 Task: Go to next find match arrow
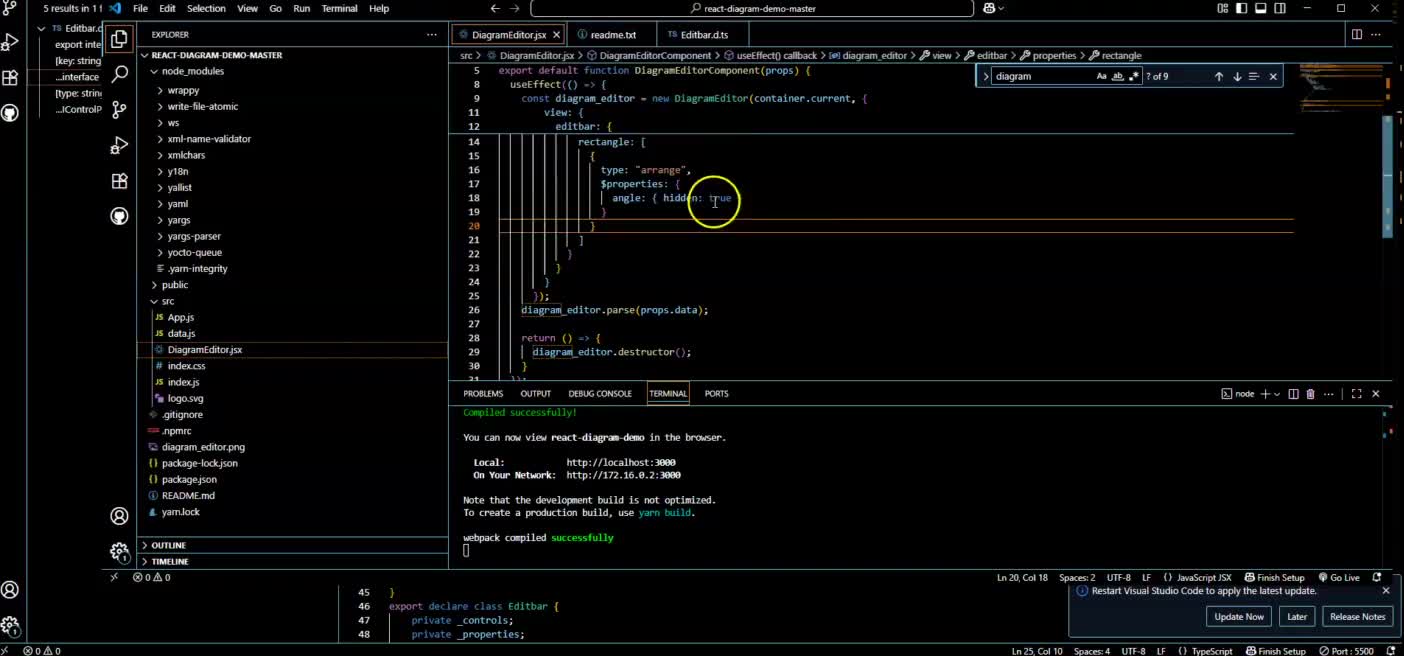tap(1237, 76)
